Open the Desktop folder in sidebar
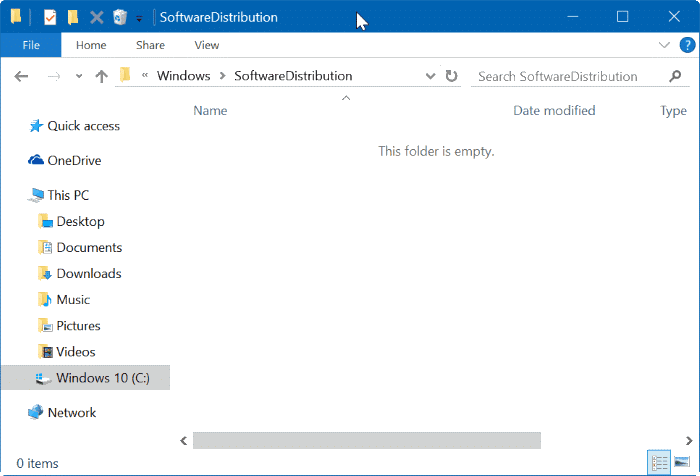The width and height of the screenshot is (700, 476). click(x=80, y=221)
